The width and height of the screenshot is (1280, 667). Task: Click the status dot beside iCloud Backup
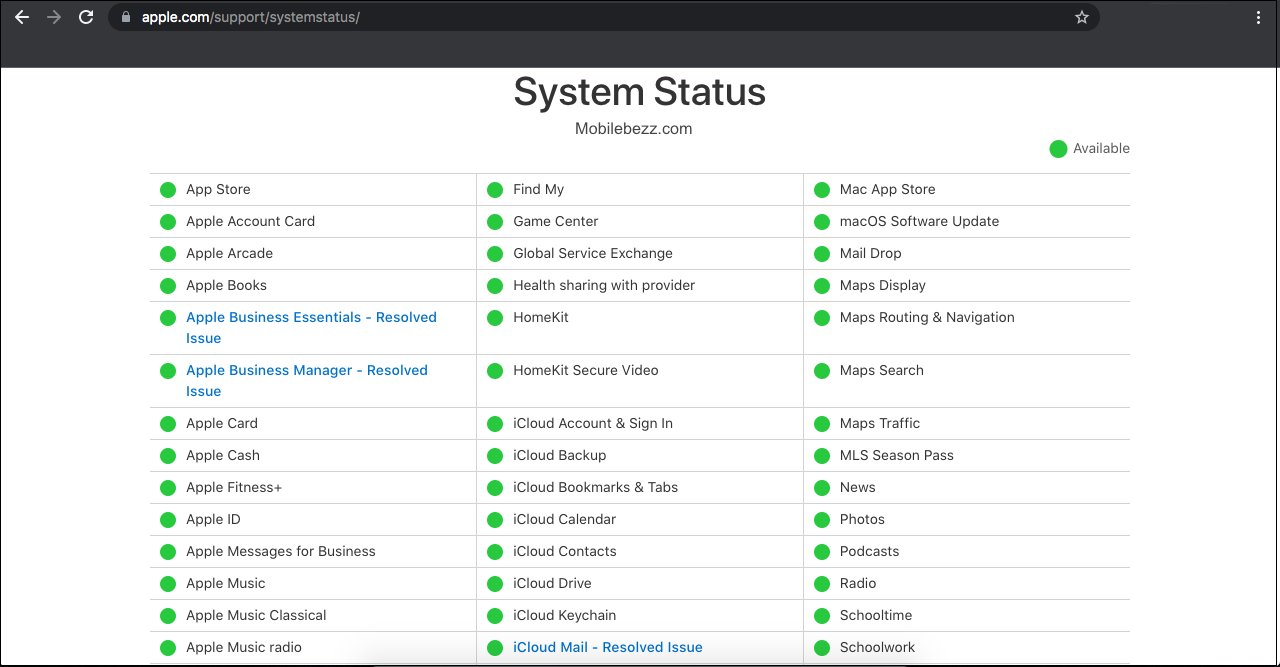(495, 456)
